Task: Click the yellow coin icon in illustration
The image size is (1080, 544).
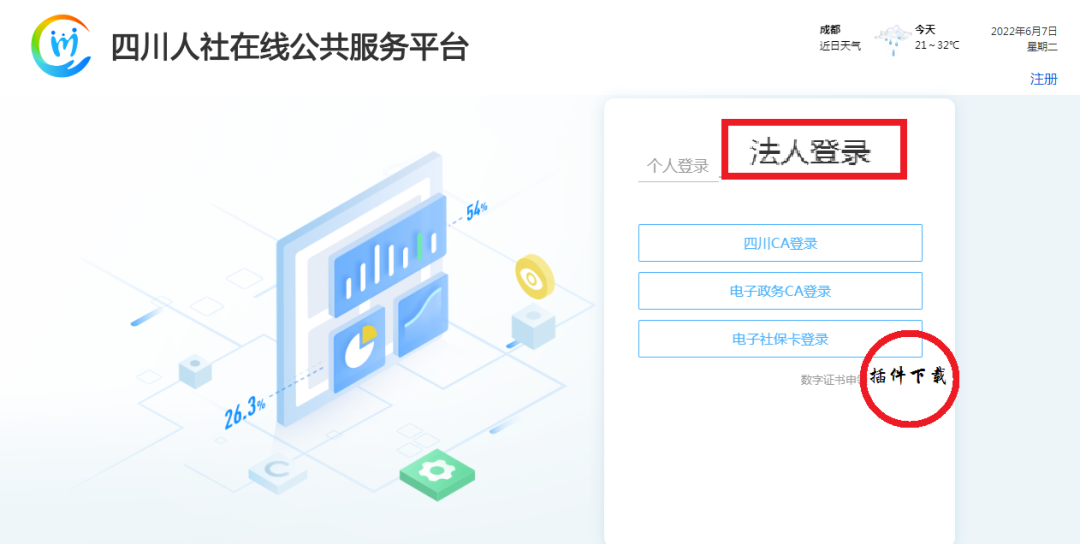Action: coord(534,276)
